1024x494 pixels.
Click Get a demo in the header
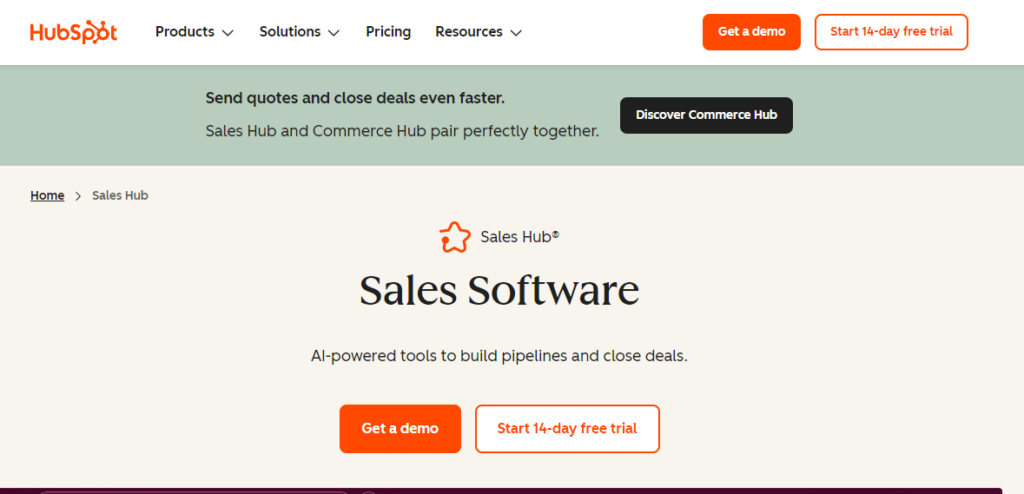(x=752, y=32)
